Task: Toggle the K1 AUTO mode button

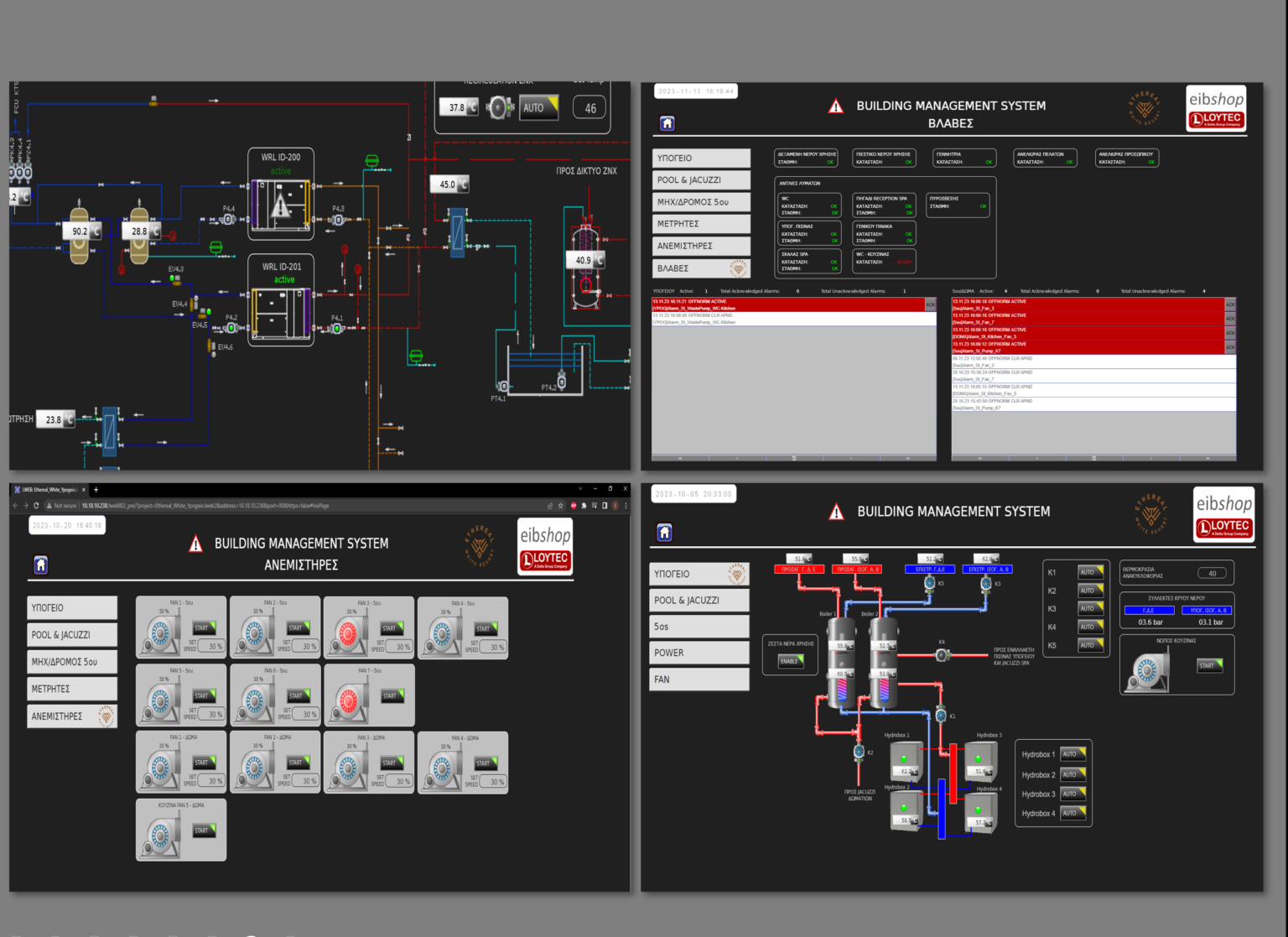Action: click(x=1090, y=572)
